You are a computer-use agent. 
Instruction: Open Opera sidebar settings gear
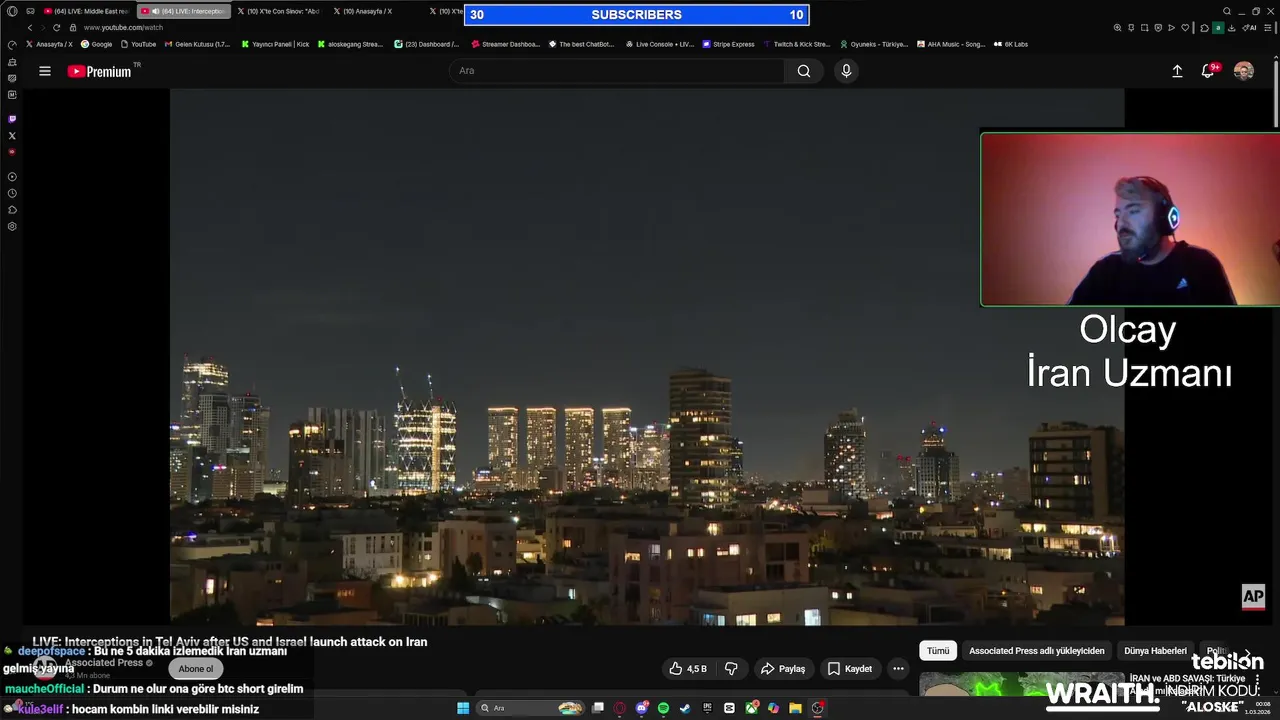pyautogui.click(x=12, y=226)
